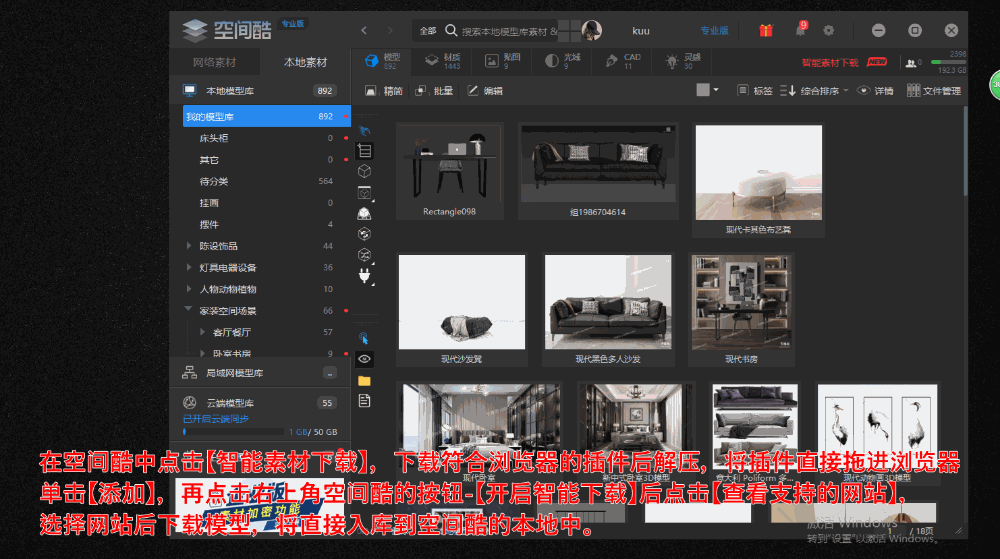Toggle the 详情 details eye view

875,91
